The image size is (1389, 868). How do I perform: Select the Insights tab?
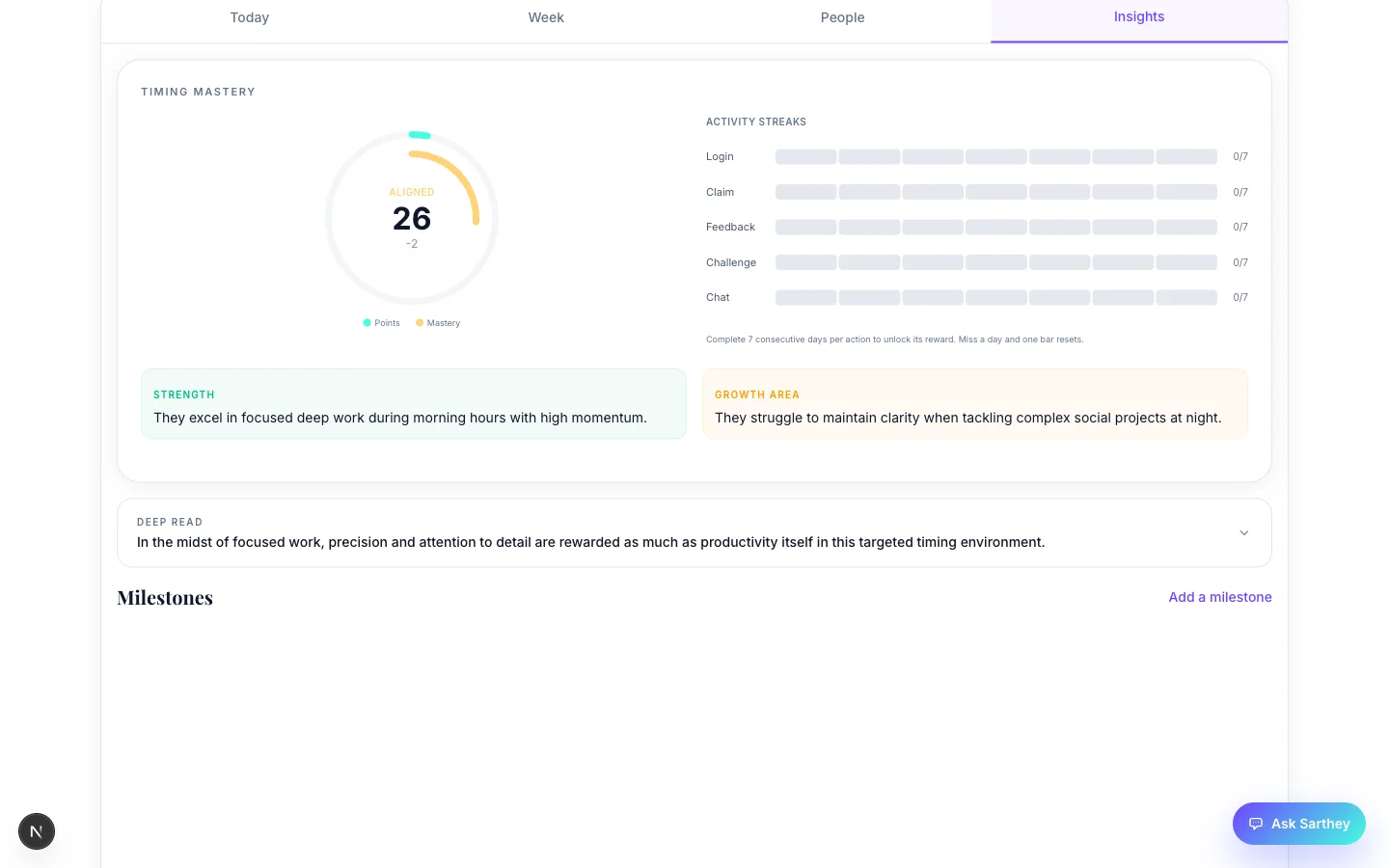coord(1138,16)
